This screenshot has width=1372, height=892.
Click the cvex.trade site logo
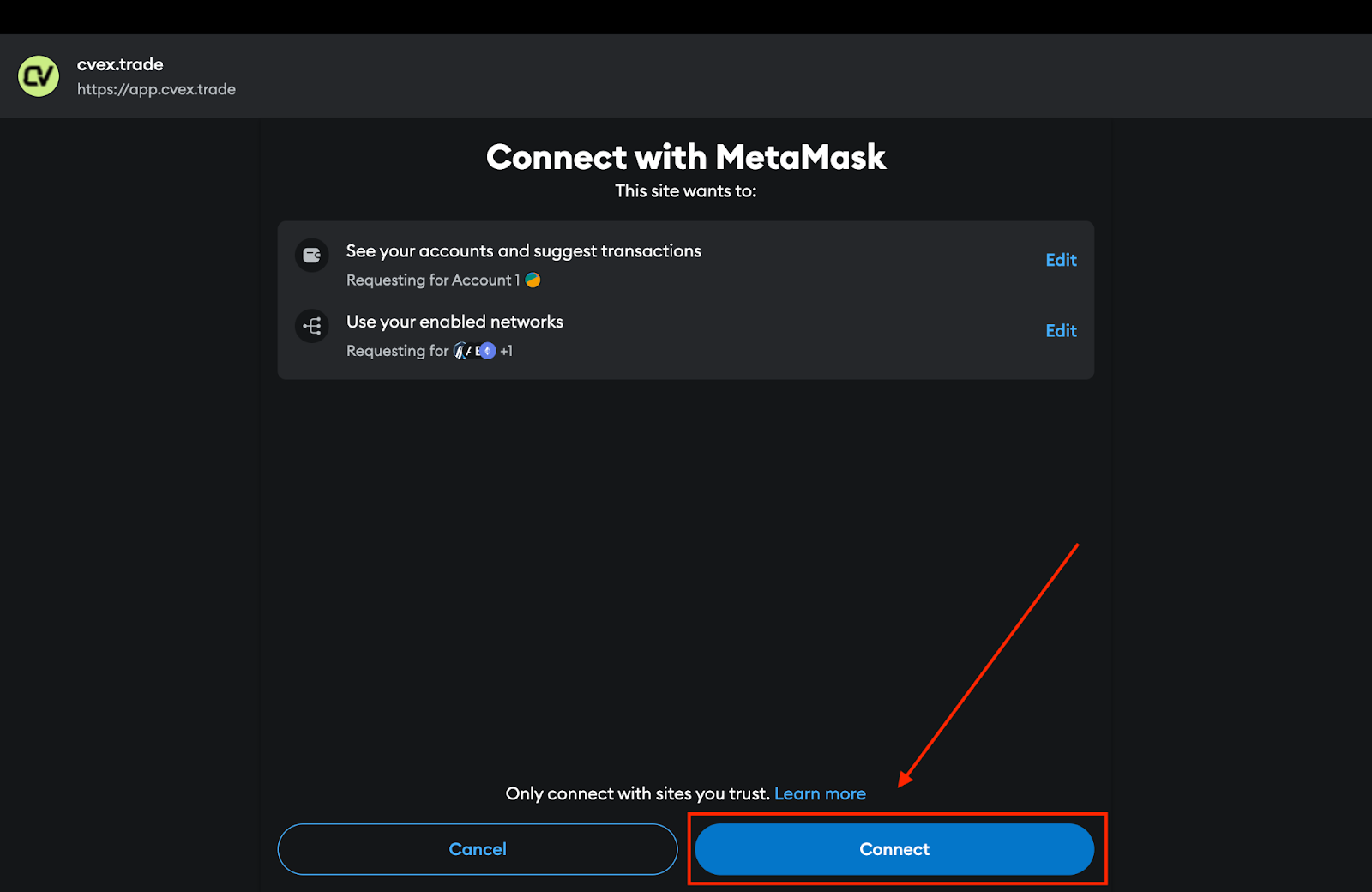pyautogui.click(x=39, y=76)
